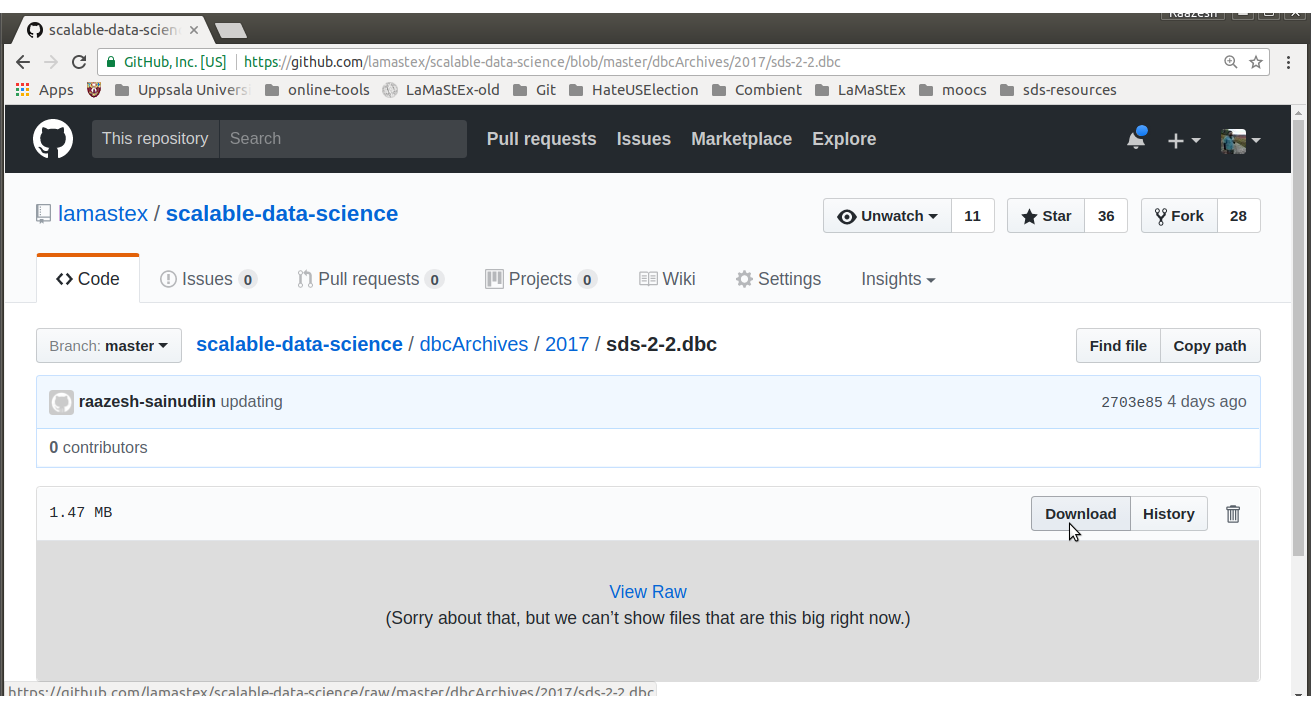Go to scalable-data-science root in breadcrumb
Image resolution: width=1311 pixels, height=709 pixels.
(299, 344)
